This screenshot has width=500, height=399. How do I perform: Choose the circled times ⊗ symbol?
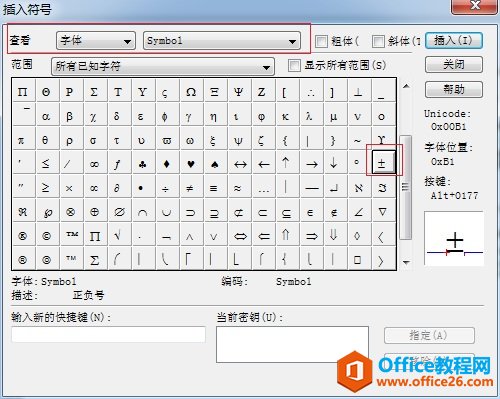70,211
